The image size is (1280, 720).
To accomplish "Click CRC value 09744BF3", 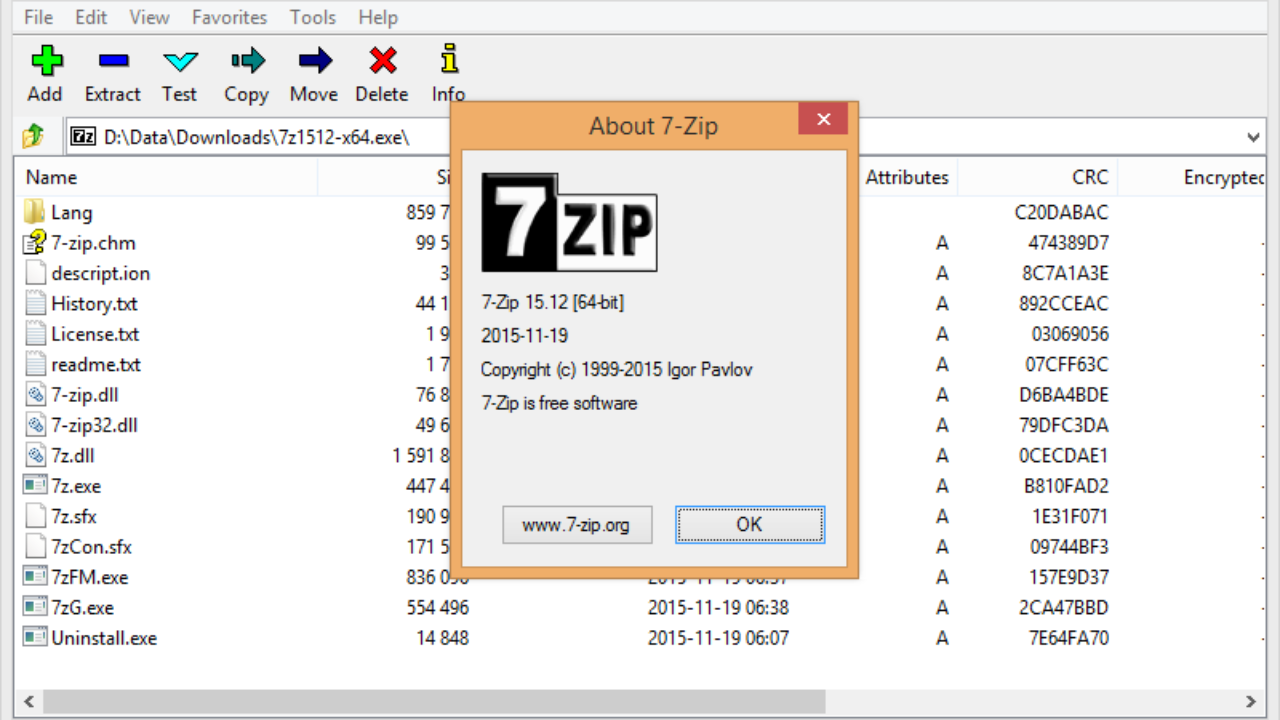I will [1069, 547].
